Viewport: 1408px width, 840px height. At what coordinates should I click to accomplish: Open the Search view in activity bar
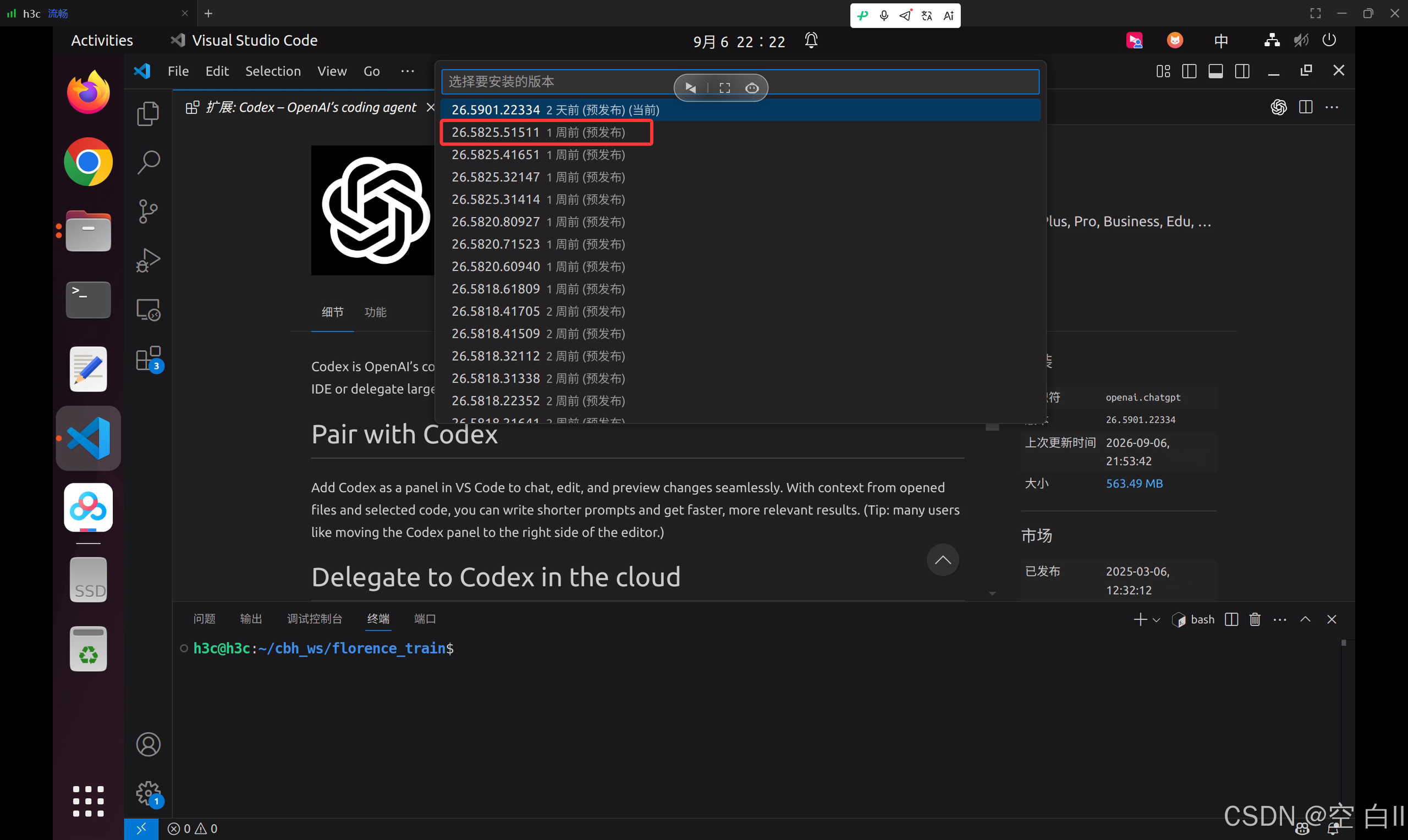(148, 163)
